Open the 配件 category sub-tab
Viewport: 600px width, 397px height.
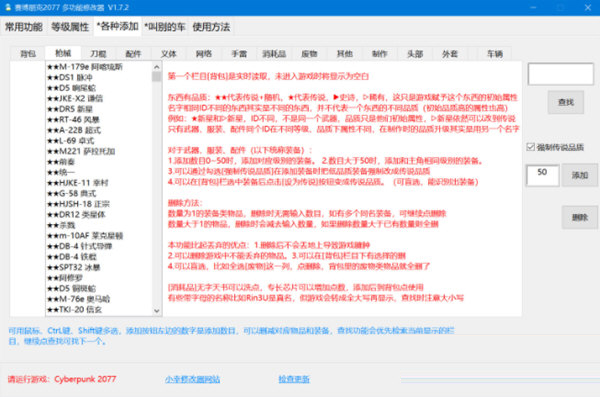tap(133, 54)
